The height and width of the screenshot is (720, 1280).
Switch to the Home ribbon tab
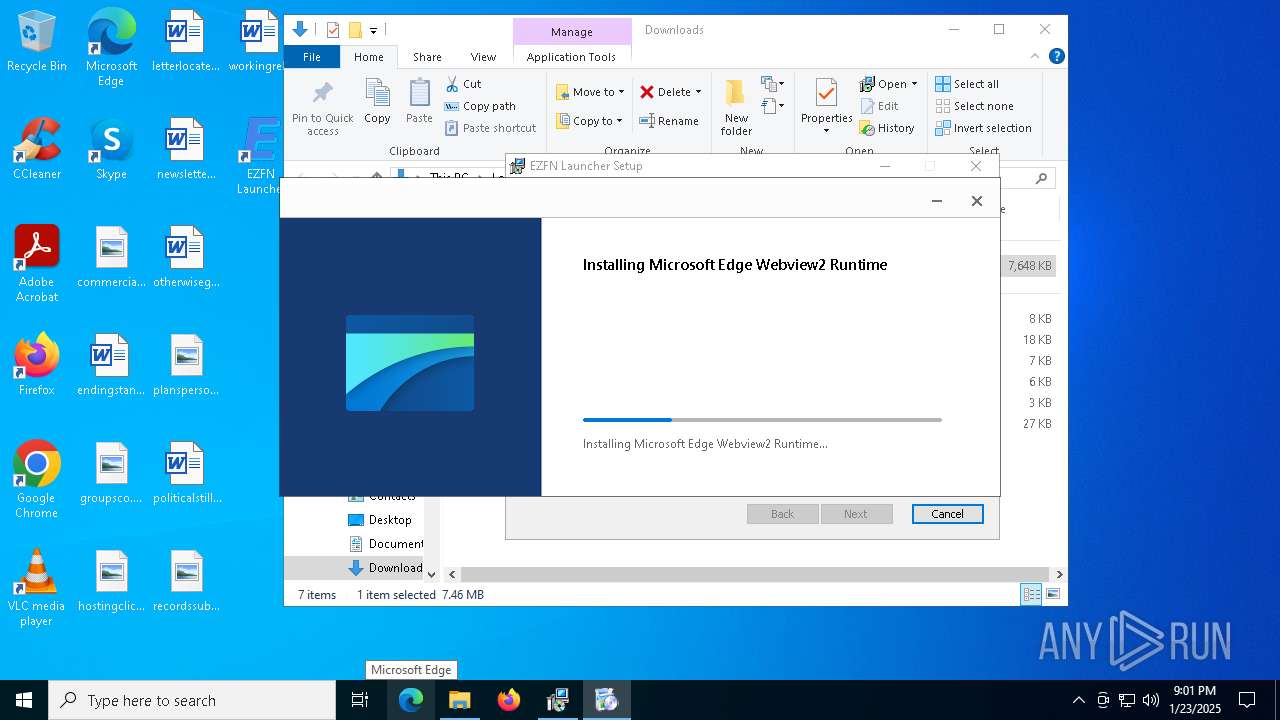(x=368, y=57)
